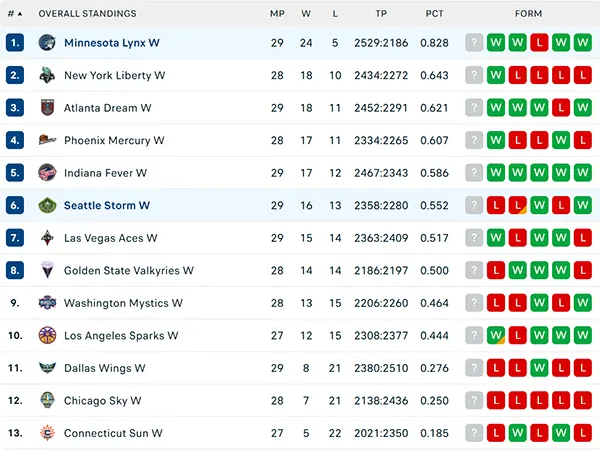
Task: Click Connecticut Sun upcoming match question-mark icon
Action: tap(474, 433)
